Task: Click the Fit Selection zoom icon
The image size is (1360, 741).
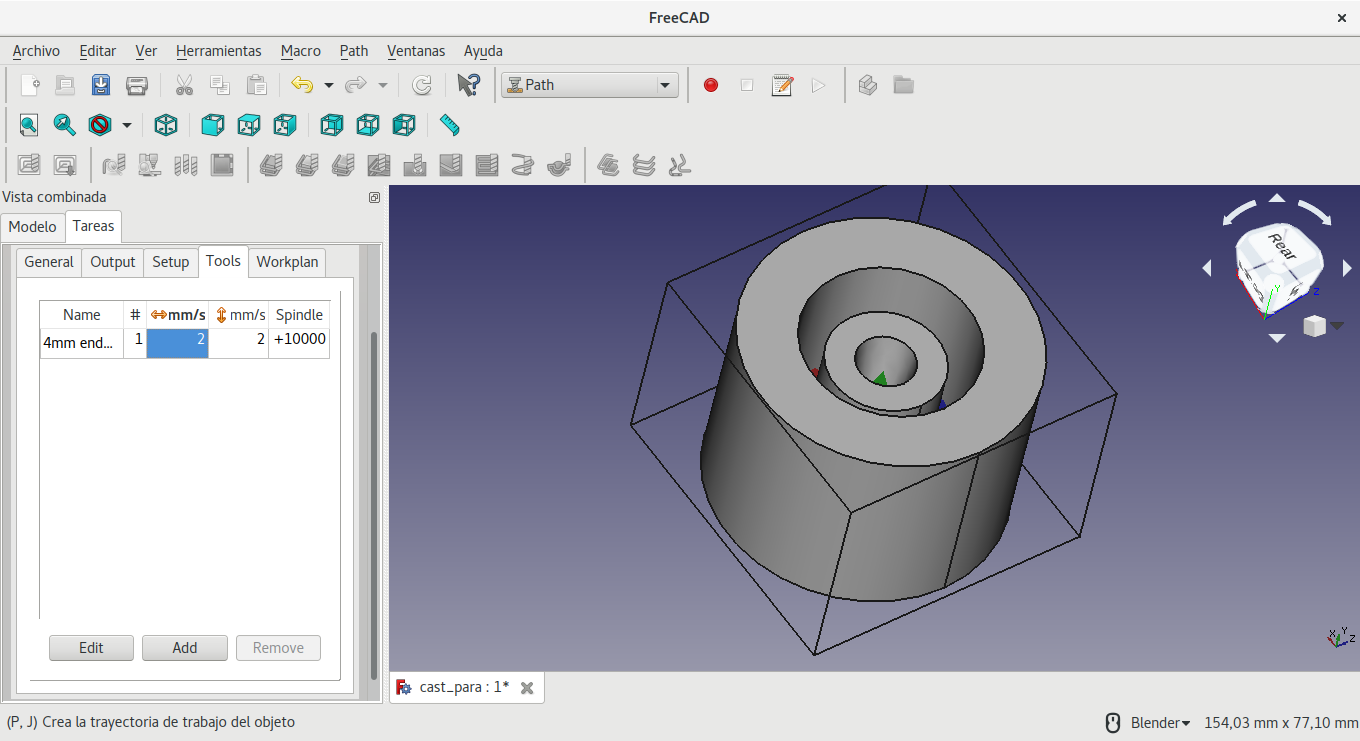Action: click(x=64, y=125)
